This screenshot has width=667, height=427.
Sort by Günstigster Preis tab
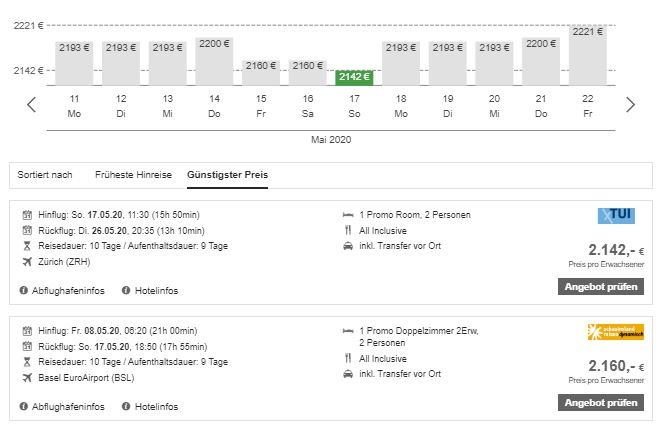point(228,175)
